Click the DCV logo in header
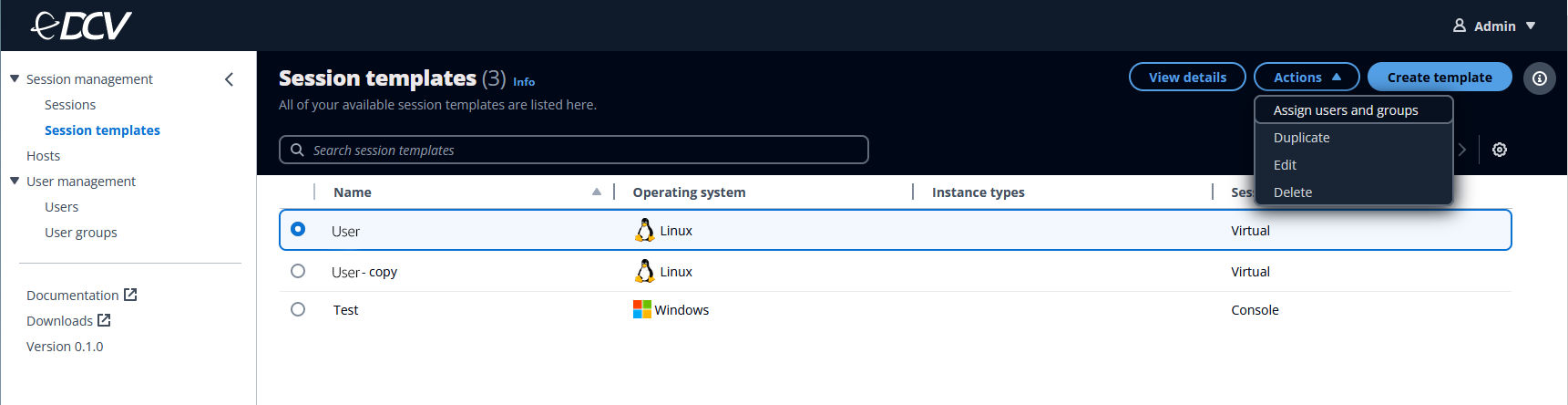This screenshot has width=1568, height=405. 81,26
